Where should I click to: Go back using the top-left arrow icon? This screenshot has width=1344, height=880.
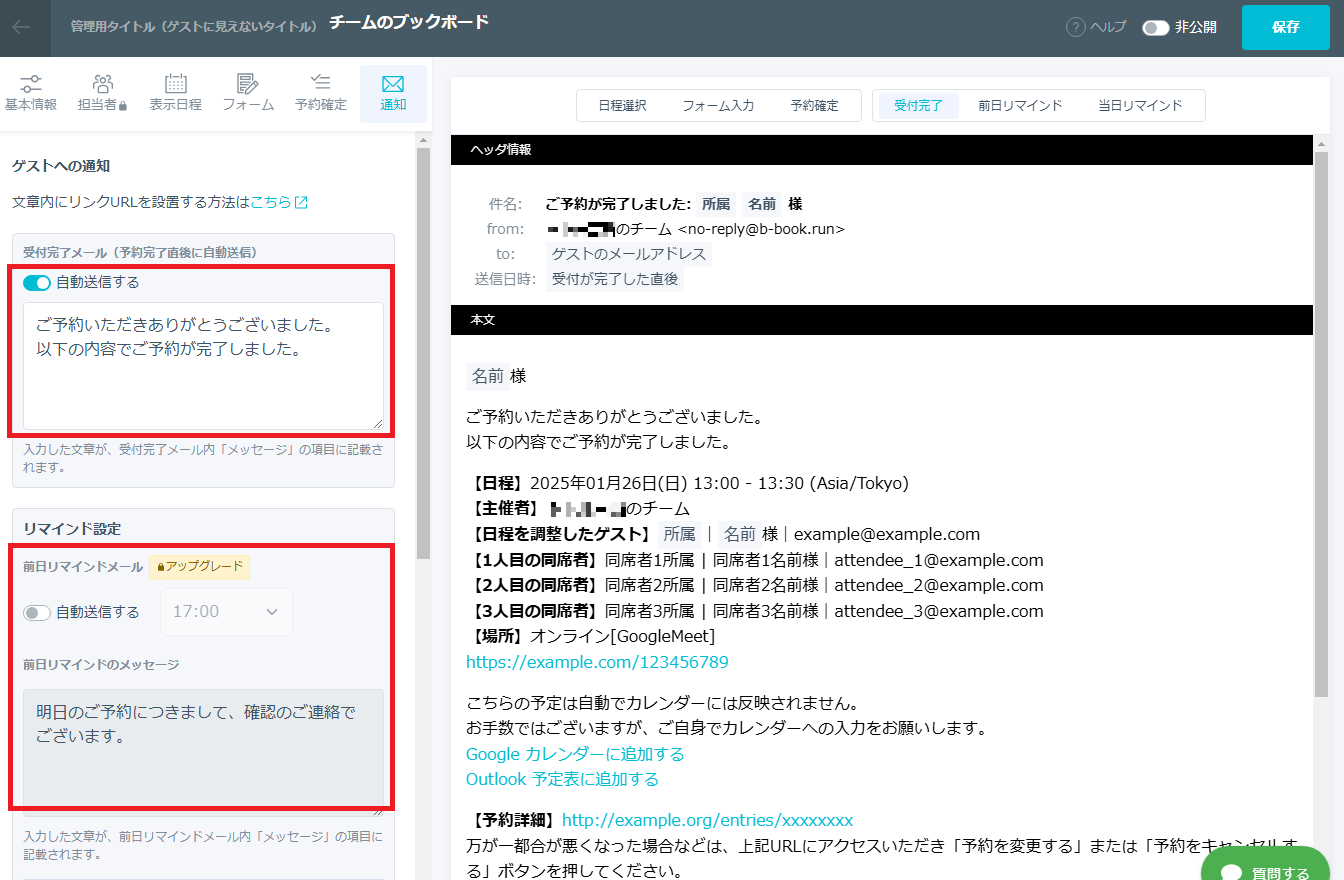click(x=22, y=28)
